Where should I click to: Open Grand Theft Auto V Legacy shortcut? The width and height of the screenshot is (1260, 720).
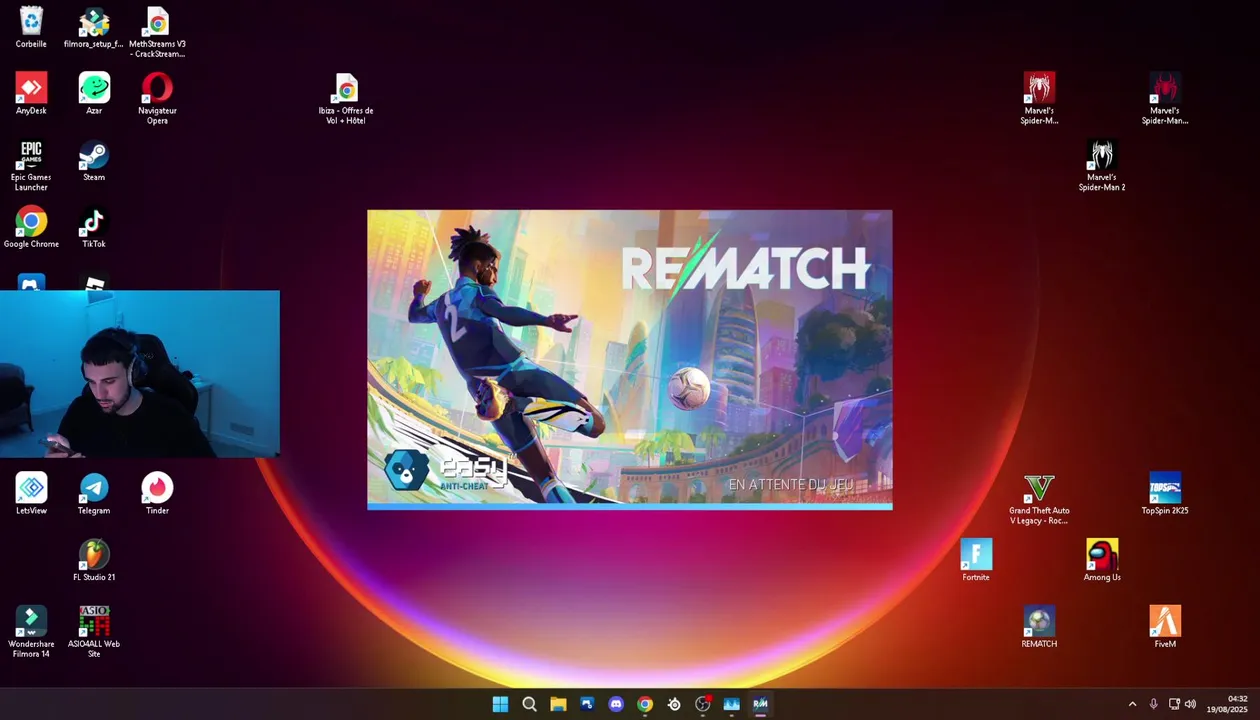(1039, 499)
